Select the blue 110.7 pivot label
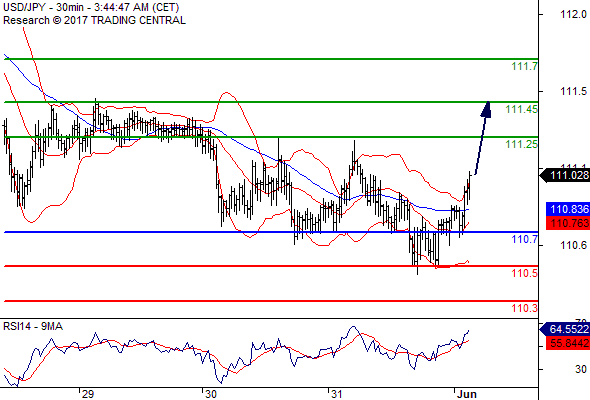Image resolution: width=590 pixels, height=400 pixels. click(x=524, y=239)
